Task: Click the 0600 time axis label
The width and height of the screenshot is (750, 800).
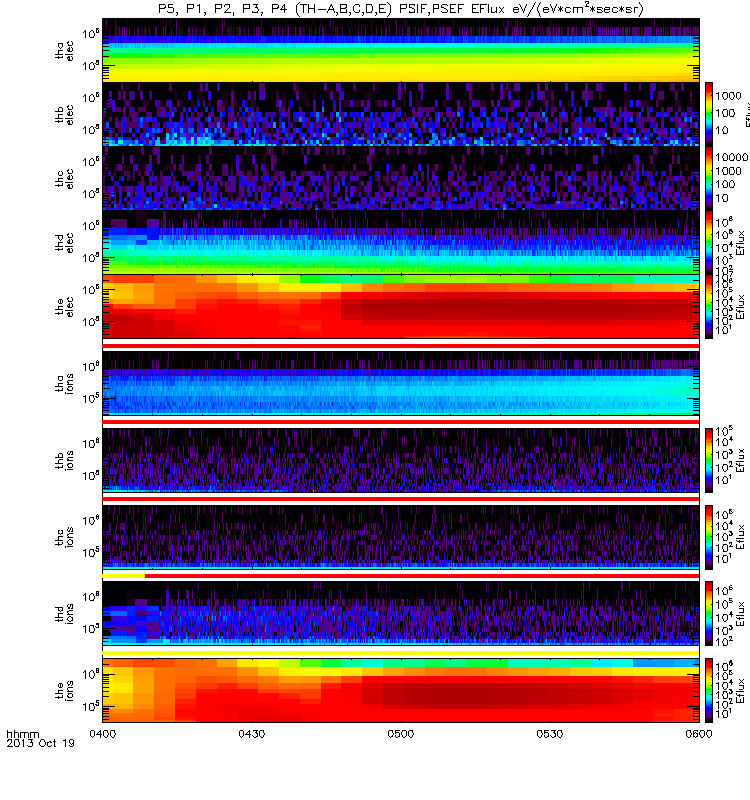Action: 698,734
